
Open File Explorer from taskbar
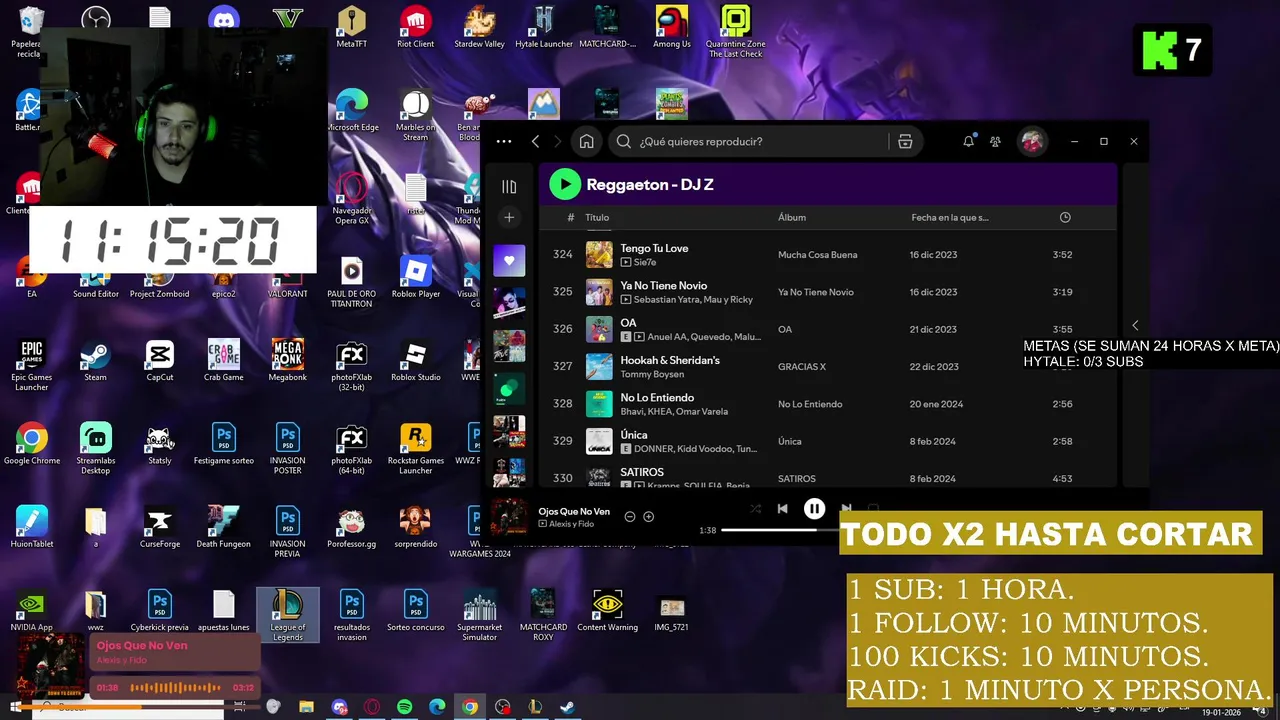pyautogui.click(x=307, y=707)
